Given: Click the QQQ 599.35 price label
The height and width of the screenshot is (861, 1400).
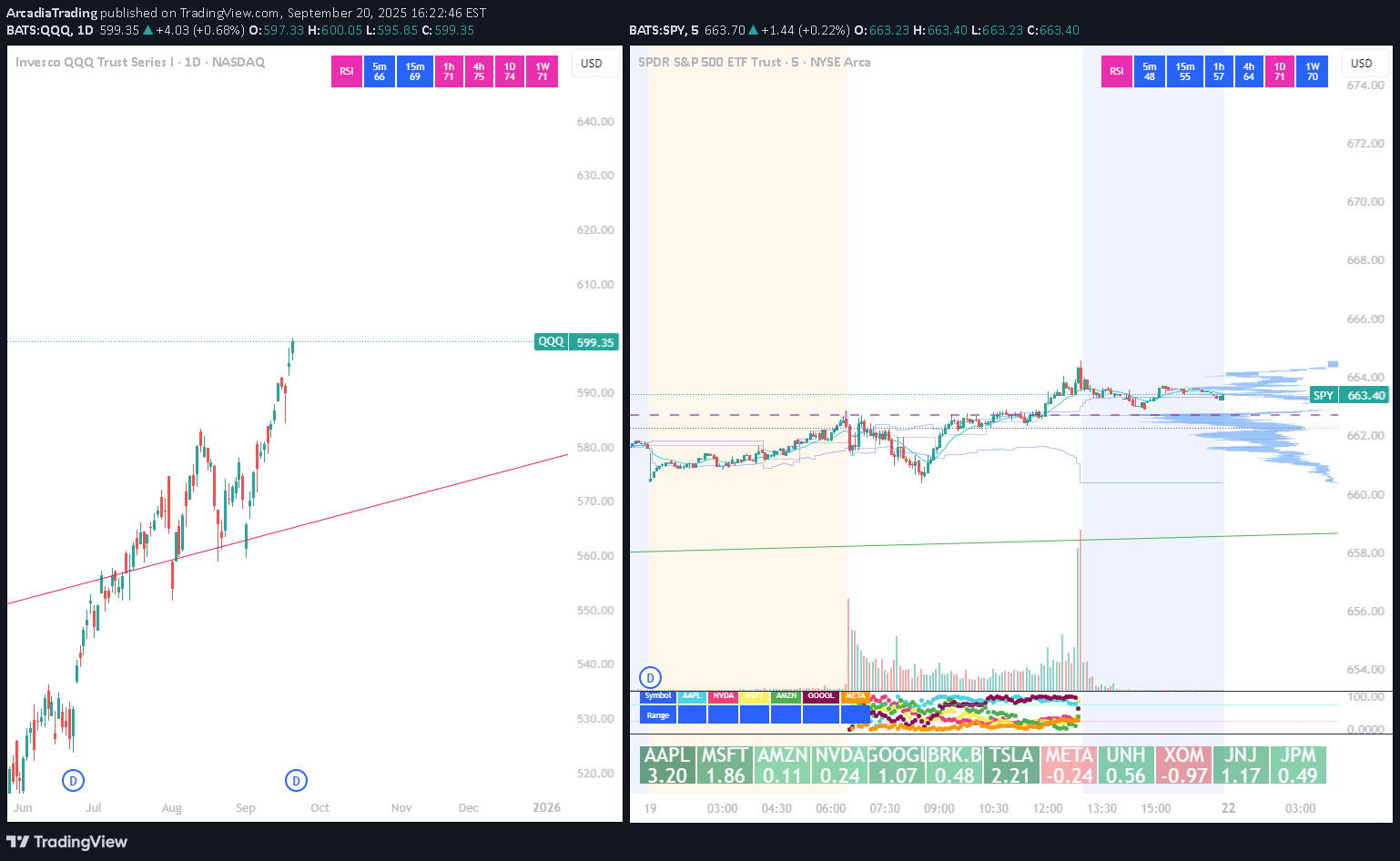Looking at the screenshot, I should pyautogui.click(x=575, y=342).
